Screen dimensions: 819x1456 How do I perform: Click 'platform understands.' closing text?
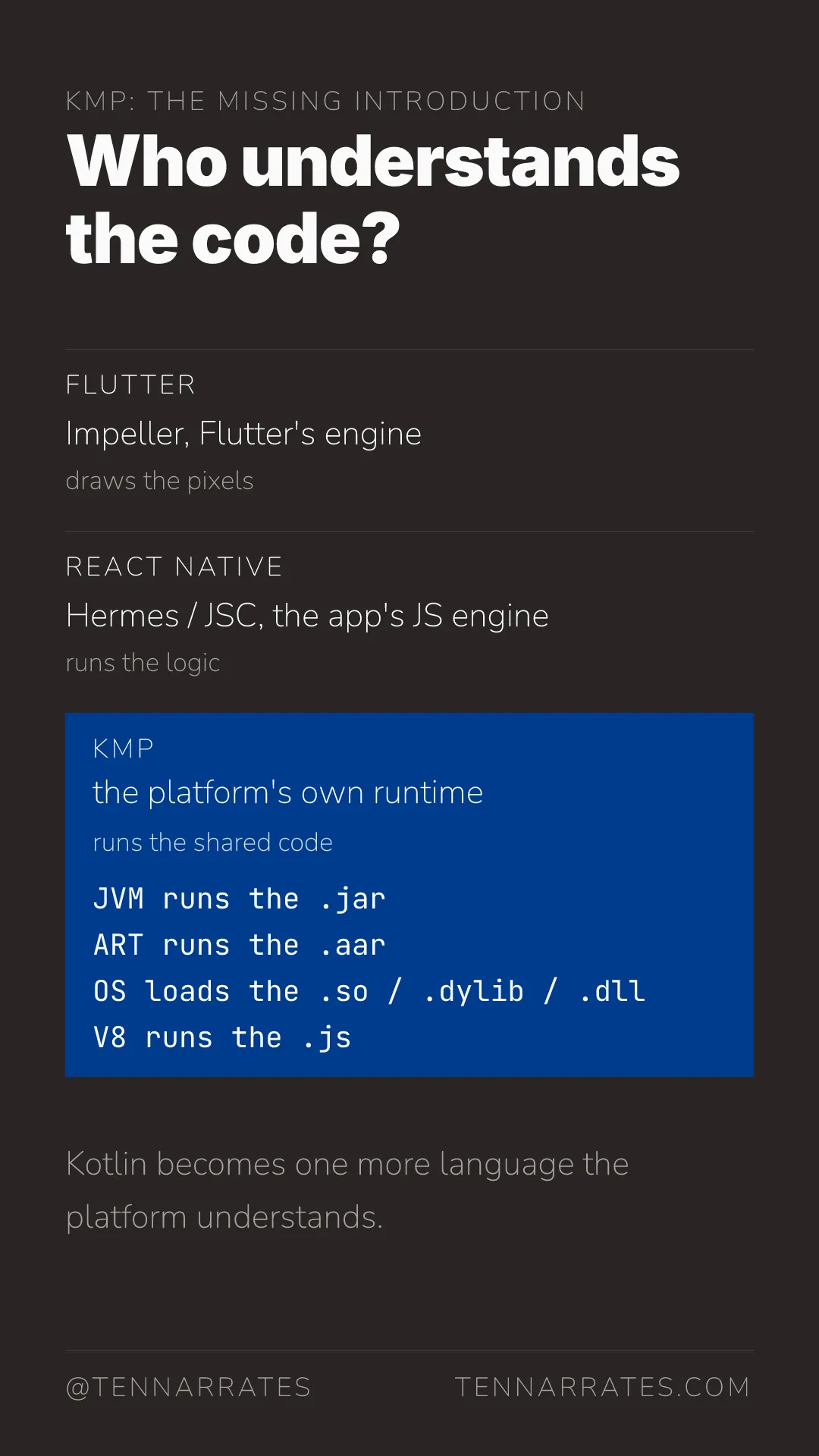pos(224,1218)
